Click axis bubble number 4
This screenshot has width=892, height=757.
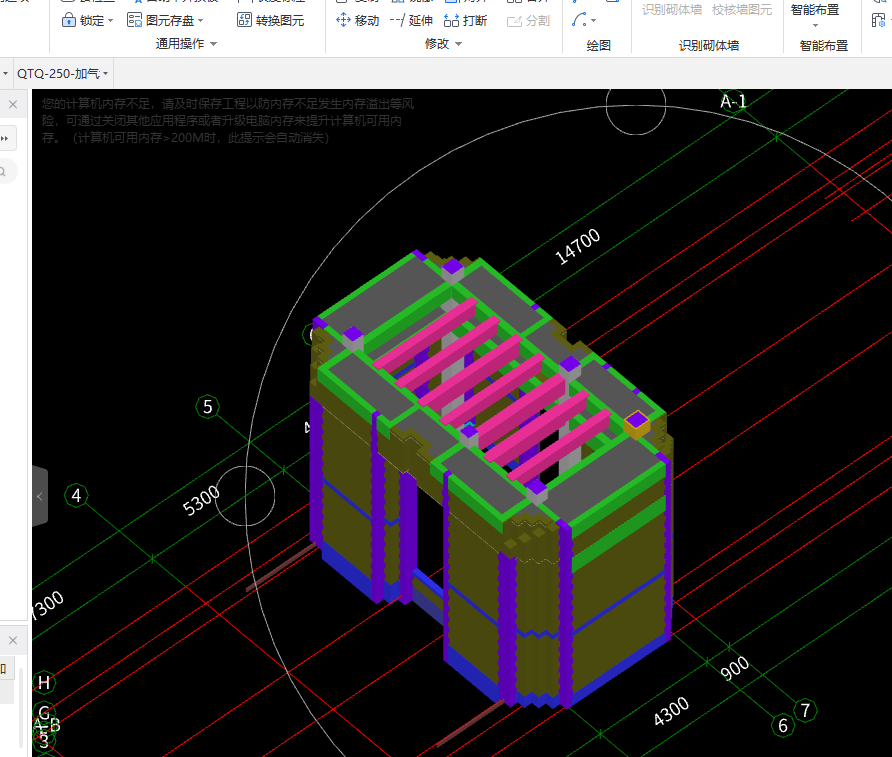76,495
